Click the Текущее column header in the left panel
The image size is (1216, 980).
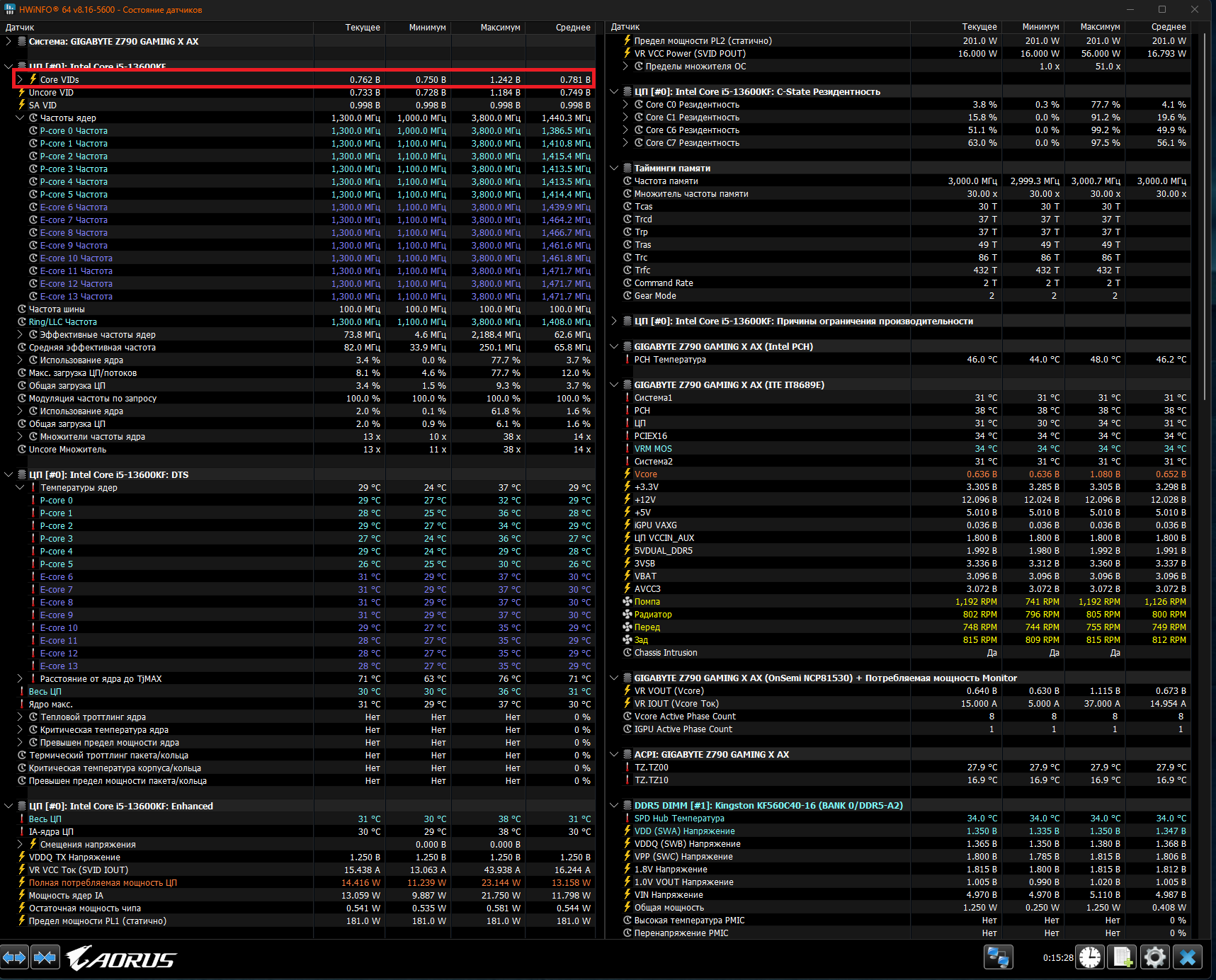click(x=350, y=27)
